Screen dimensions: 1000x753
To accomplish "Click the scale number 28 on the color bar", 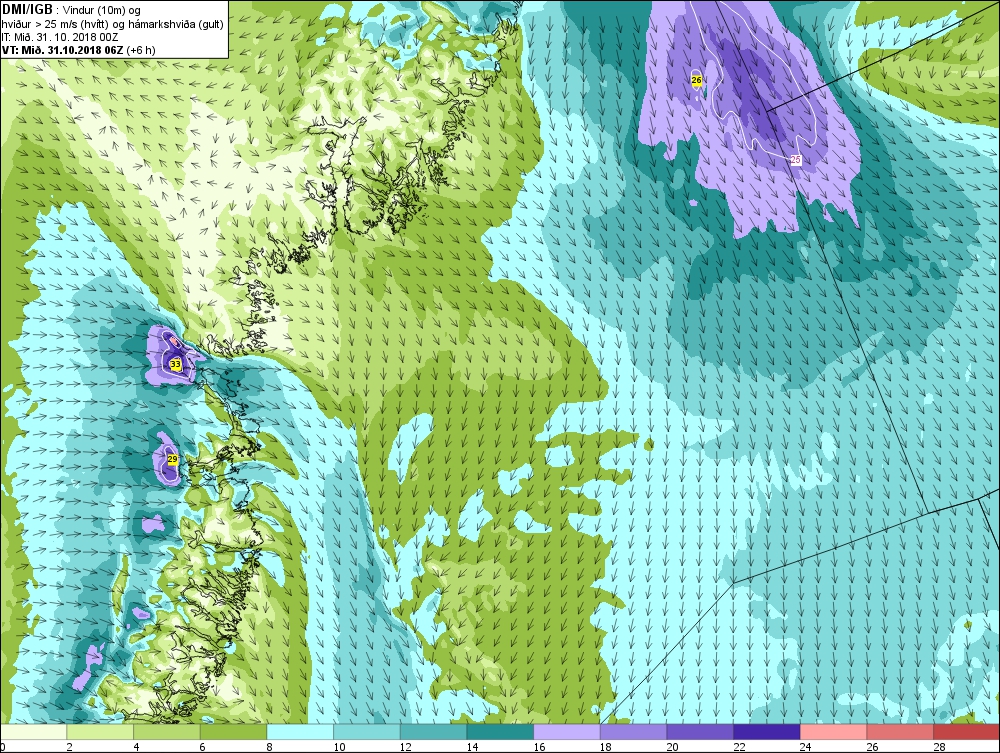I will [939, 747].
